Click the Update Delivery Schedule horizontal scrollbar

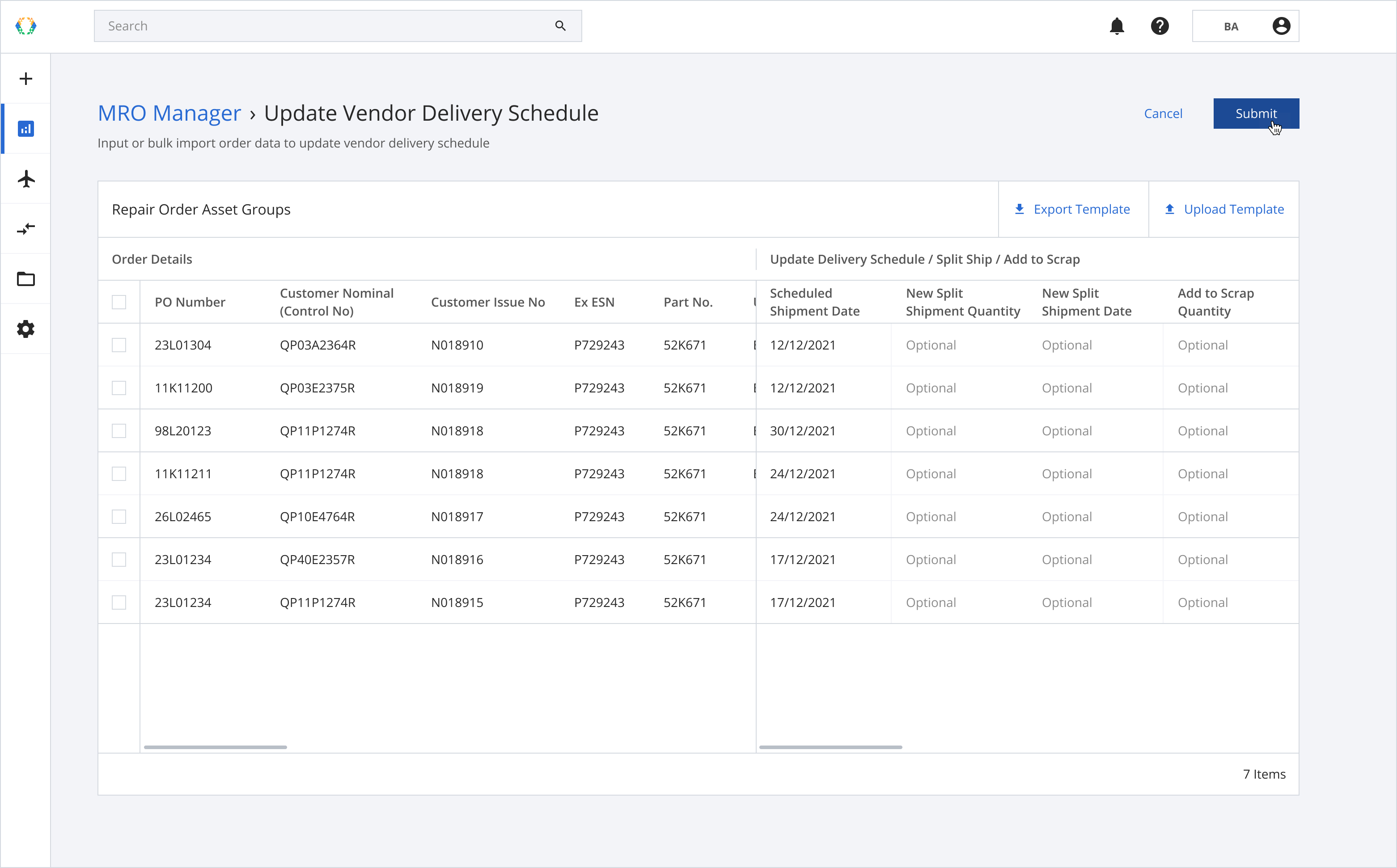(830, 747)
